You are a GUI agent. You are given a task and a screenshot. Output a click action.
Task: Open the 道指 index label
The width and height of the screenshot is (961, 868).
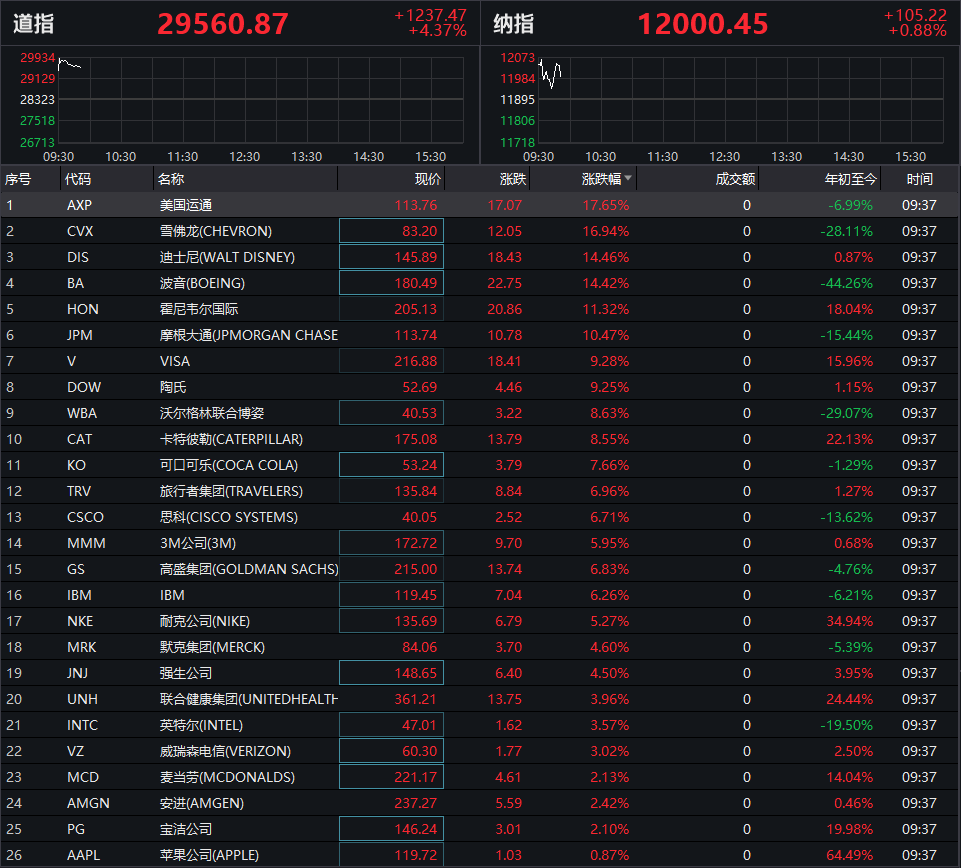point(34,24)
